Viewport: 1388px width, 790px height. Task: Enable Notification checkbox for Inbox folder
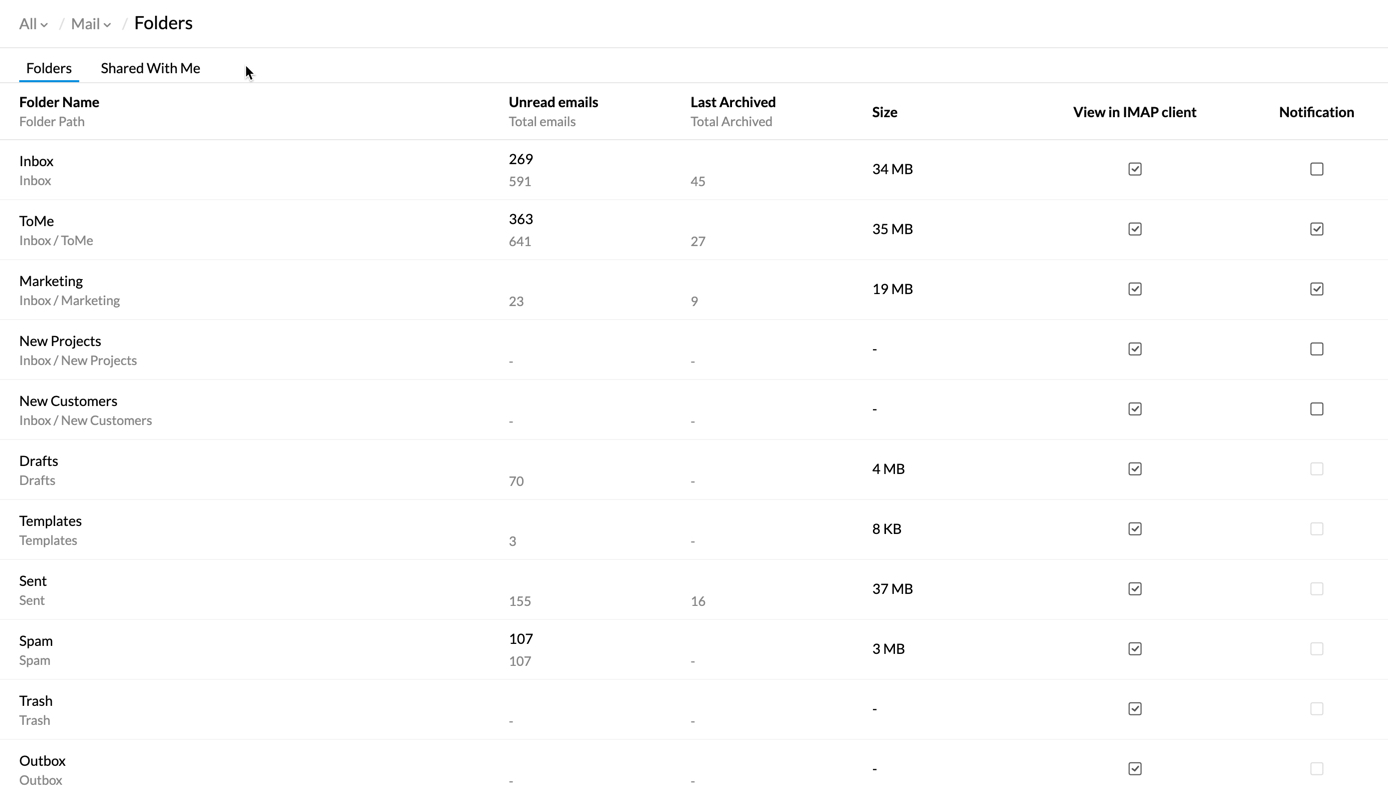[x=1316, y=169]
